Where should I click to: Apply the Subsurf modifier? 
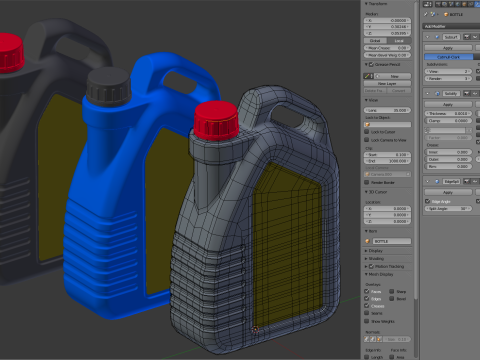point(448,48)
